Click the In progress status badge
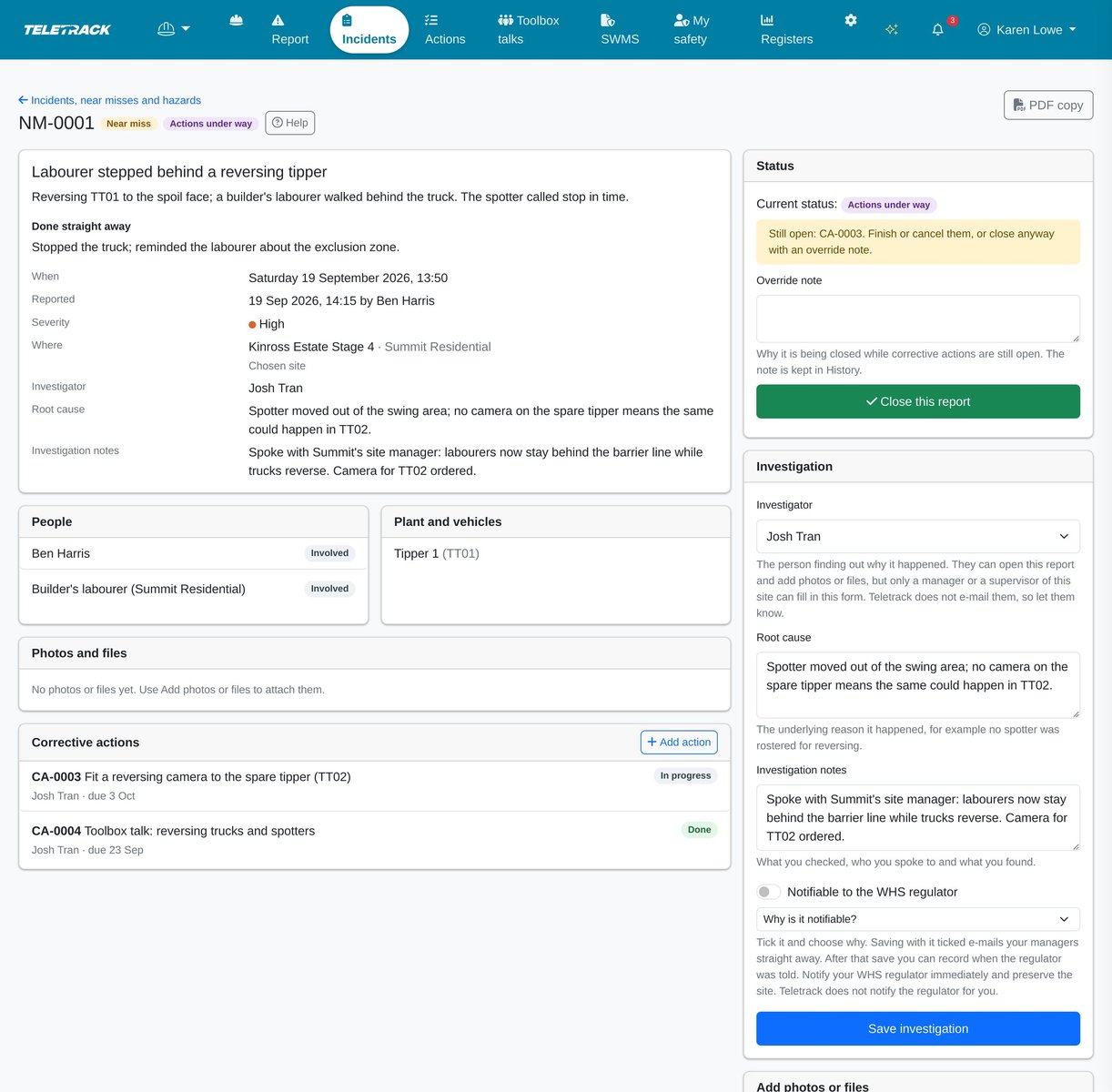This screenshot has width=1112, height=1092. (x=685, y=775)
